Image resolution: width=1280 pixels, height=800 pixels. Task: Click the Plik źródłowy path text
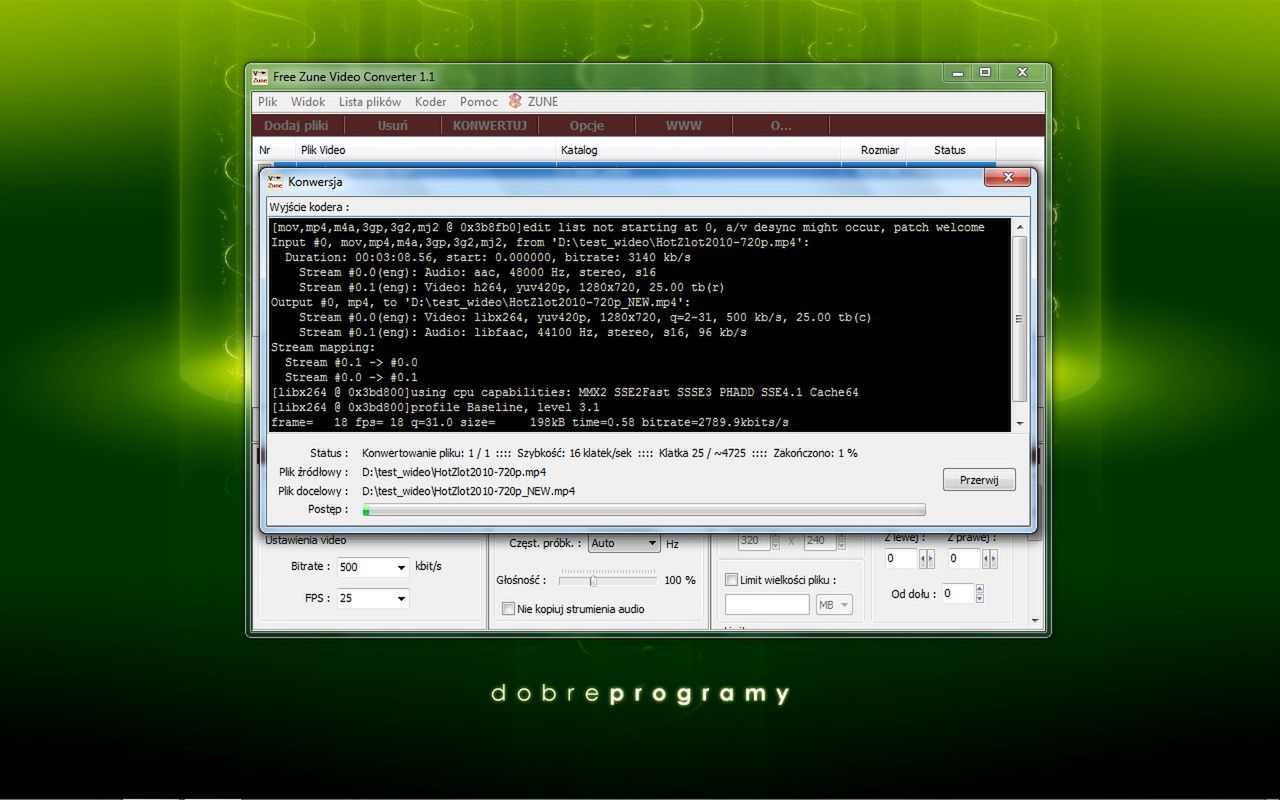tap(454, 472)
